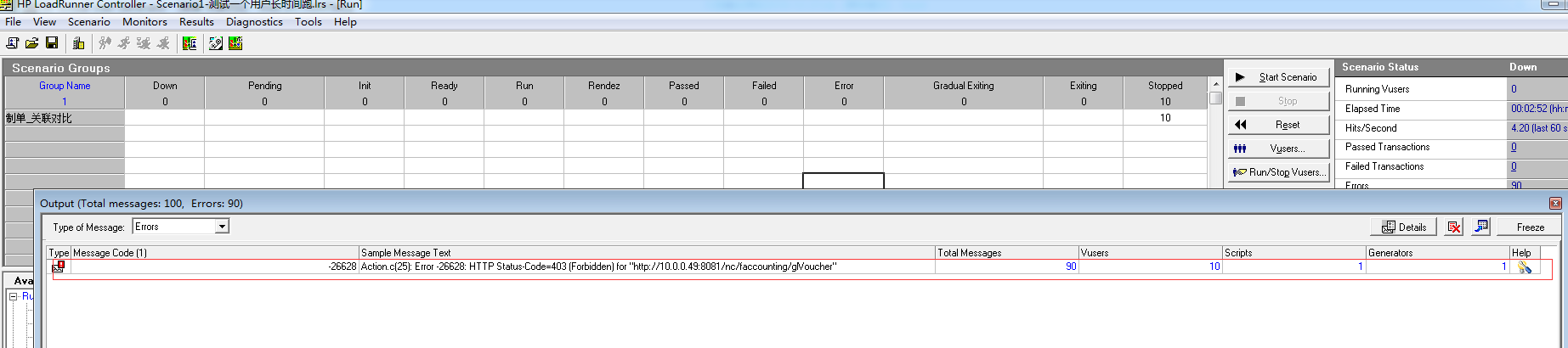The image size is (1568, 348).
Task: Click the Freeze button in Output window
Action: point(1530,227)
